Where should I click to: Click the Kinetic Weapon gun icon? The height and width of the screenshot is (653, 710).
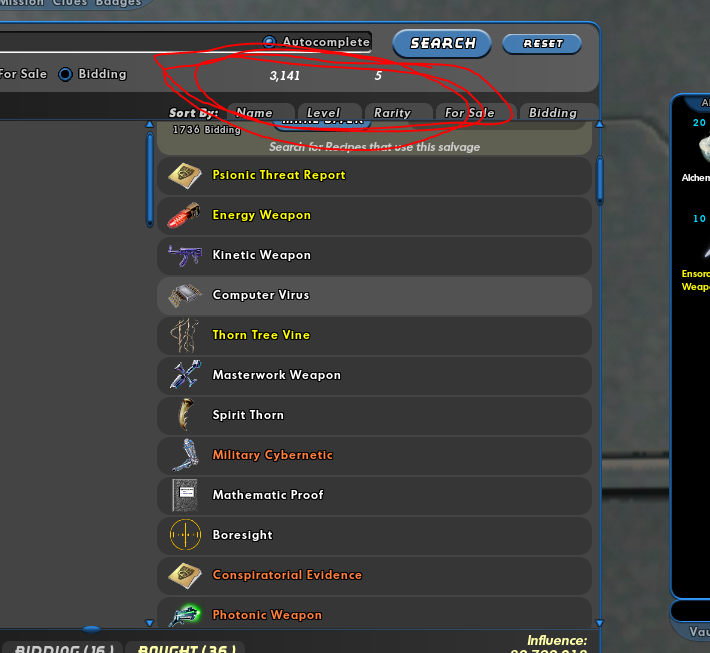185,255
